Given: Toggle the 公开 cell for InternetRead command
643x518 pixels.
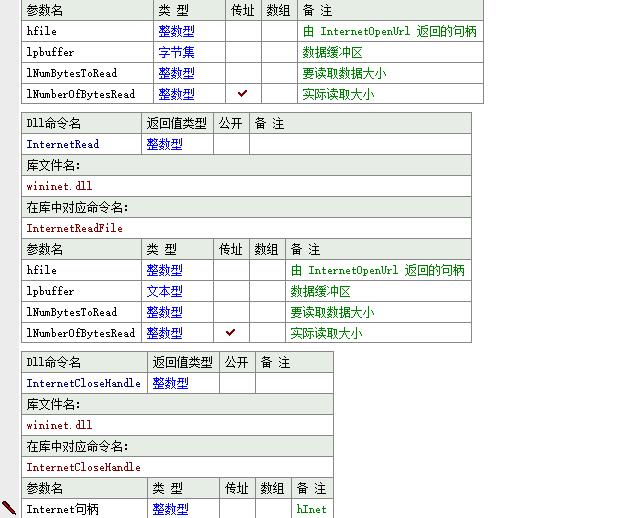Looking at the screenshot, I should click(231, 144).
